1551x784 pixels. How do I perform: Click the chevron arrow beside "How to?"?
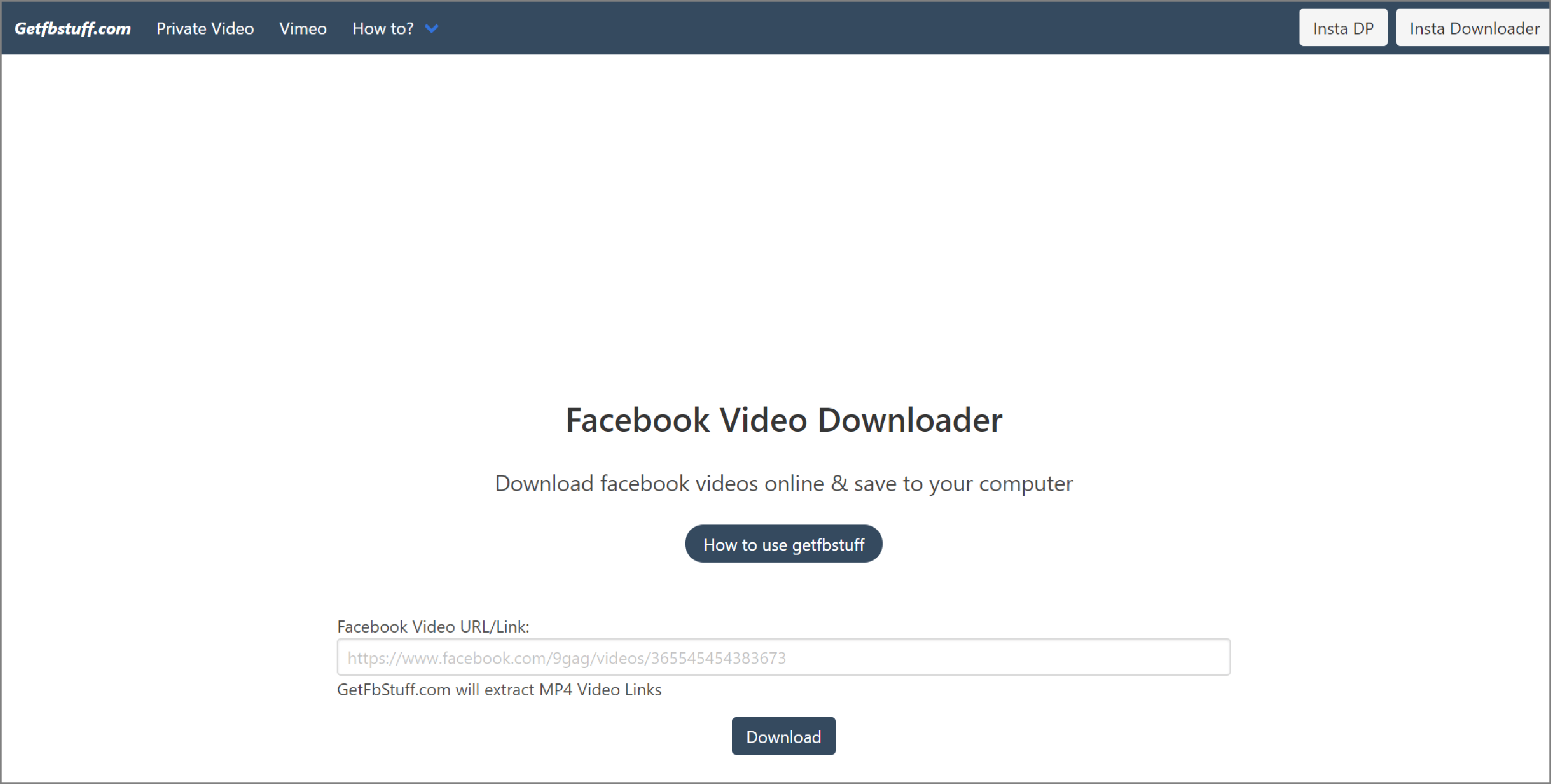[x=431, y=29]
